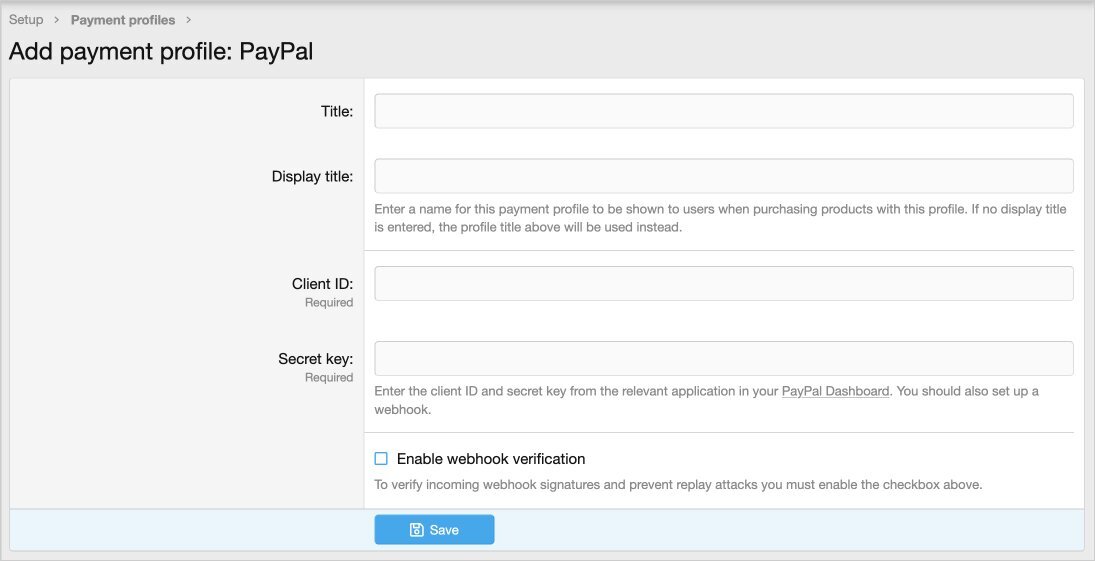Select the Client ID text box
This screenshot has height=561, width=1095.
[x=723, y=283]
